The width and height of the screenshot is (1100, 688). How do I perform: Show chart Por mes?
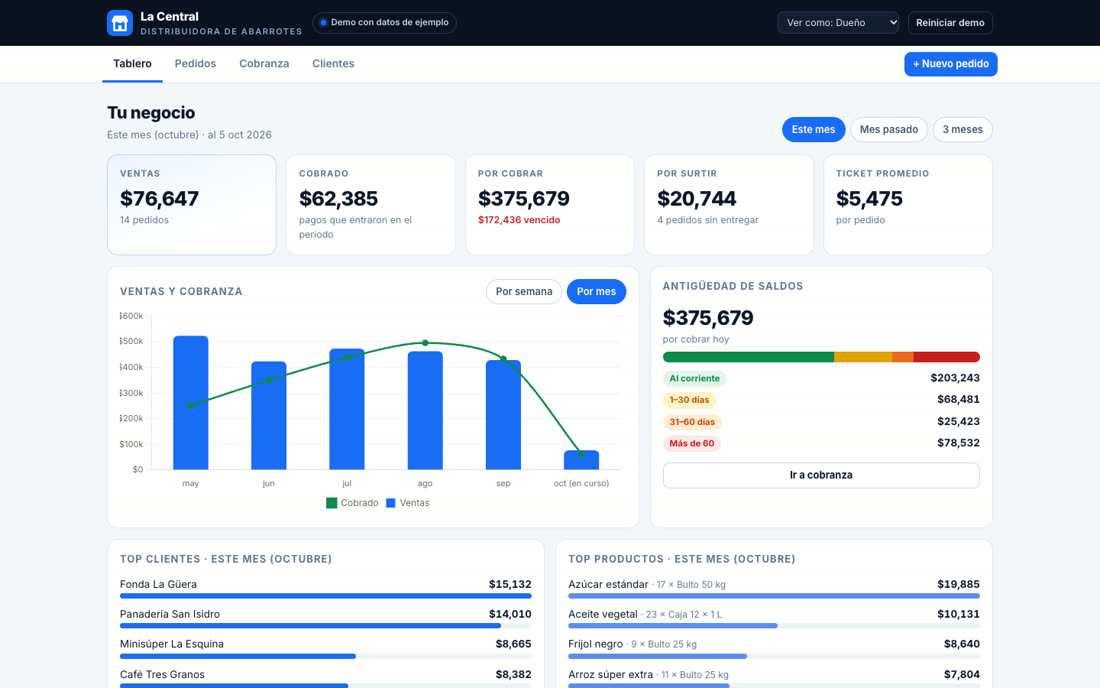(596, 291)
